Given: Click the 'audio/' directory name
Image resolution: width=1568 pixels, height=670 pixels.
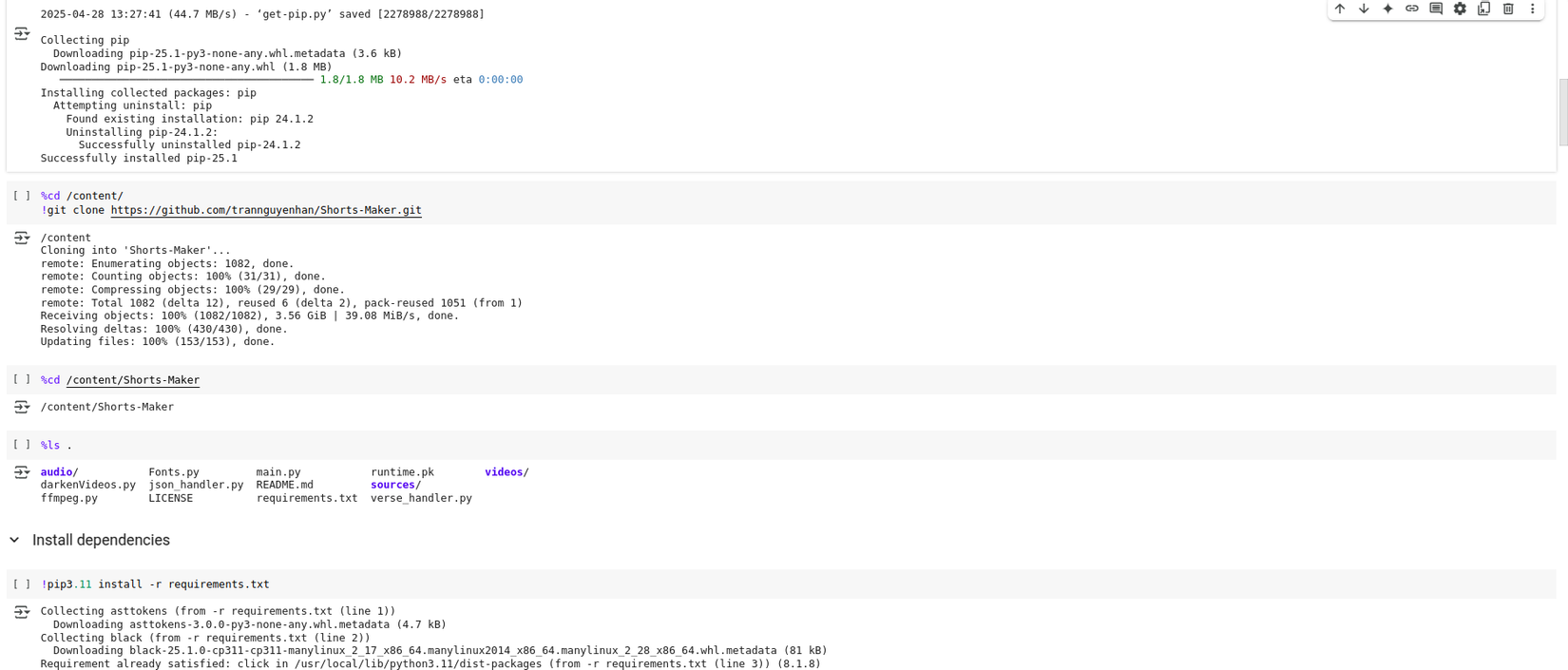Looking at the screenshot, I should coord(59,472).
